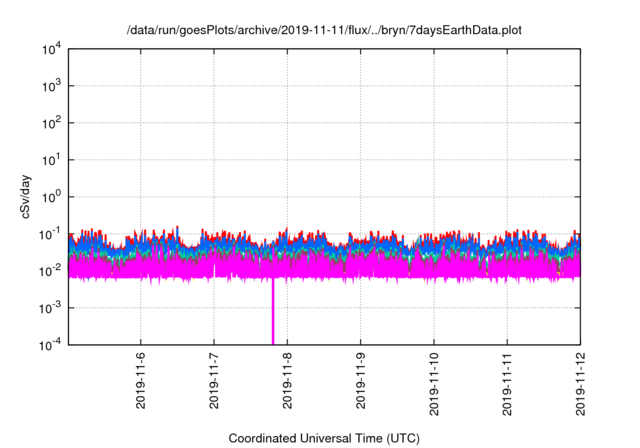Click the 10^-4 y-axis tick label
This screenshot has width=640, height=448.
pos(51,345)
